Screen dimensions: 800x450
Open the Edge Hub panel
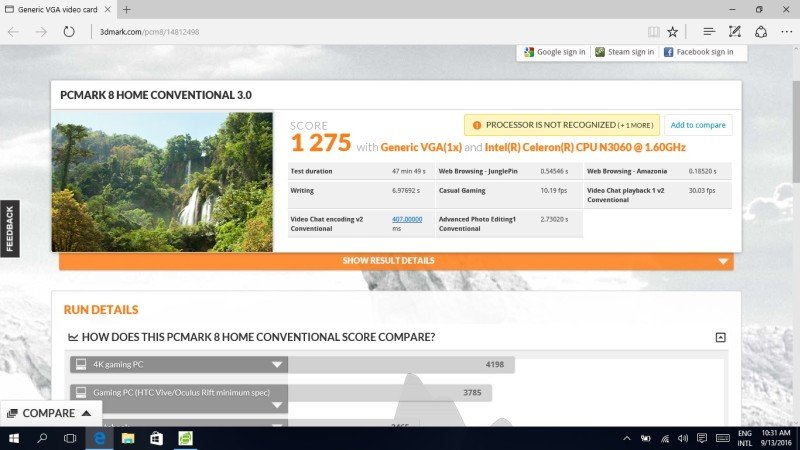coord(708,31)
